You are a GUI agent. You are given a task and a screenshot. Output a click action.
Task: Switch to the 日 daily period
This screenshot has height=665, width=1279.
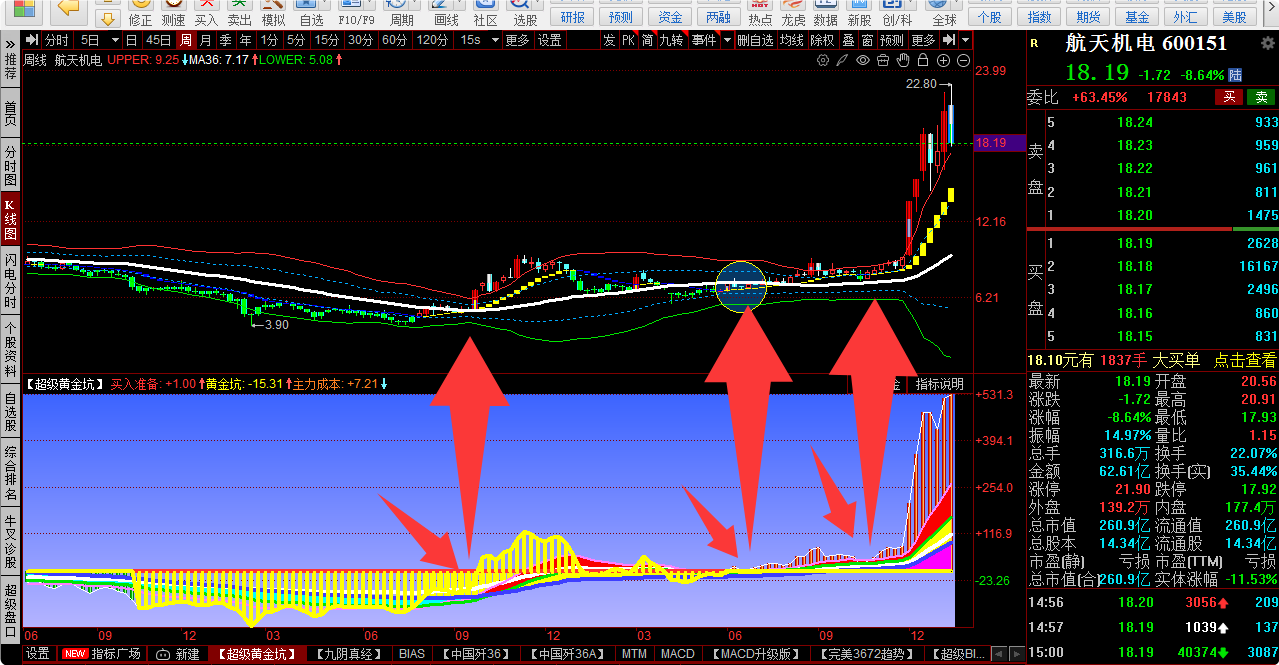coord(132,40)
